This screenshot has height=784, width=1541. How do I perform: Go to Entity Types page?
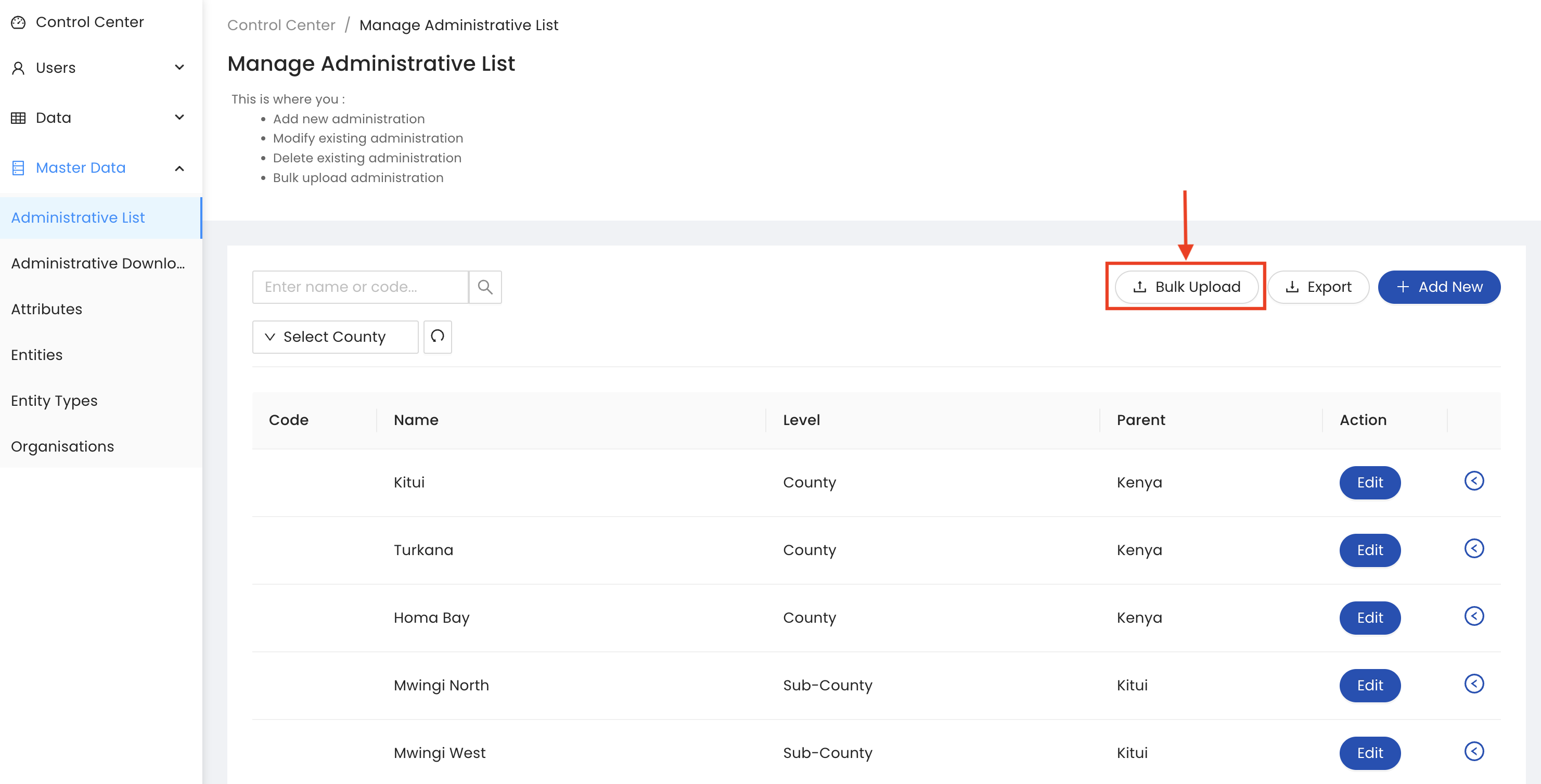[54, 401]
